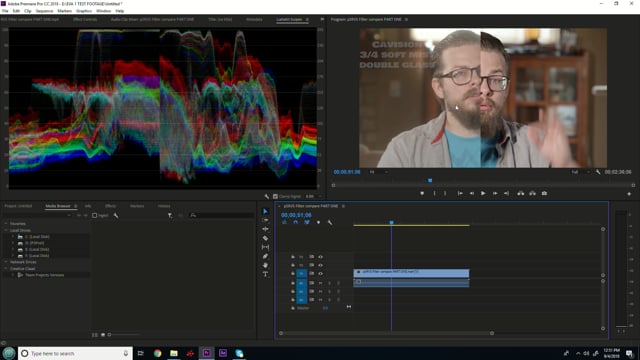640x360 pixels.
Task: Click the Extract button in Program monitor
Action: 533,193
